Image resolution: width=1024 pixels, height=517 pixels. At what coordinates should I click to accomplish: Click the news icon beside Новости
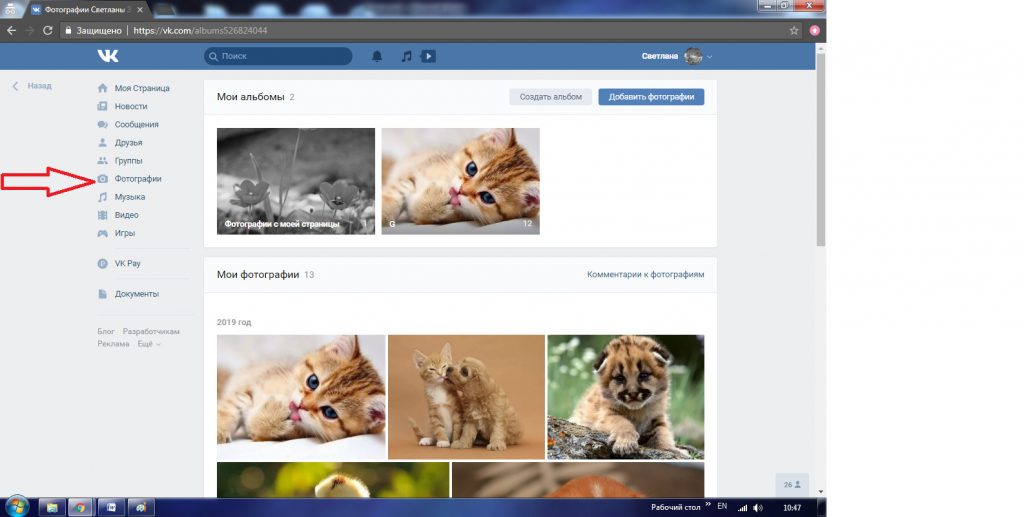point(103,106)
